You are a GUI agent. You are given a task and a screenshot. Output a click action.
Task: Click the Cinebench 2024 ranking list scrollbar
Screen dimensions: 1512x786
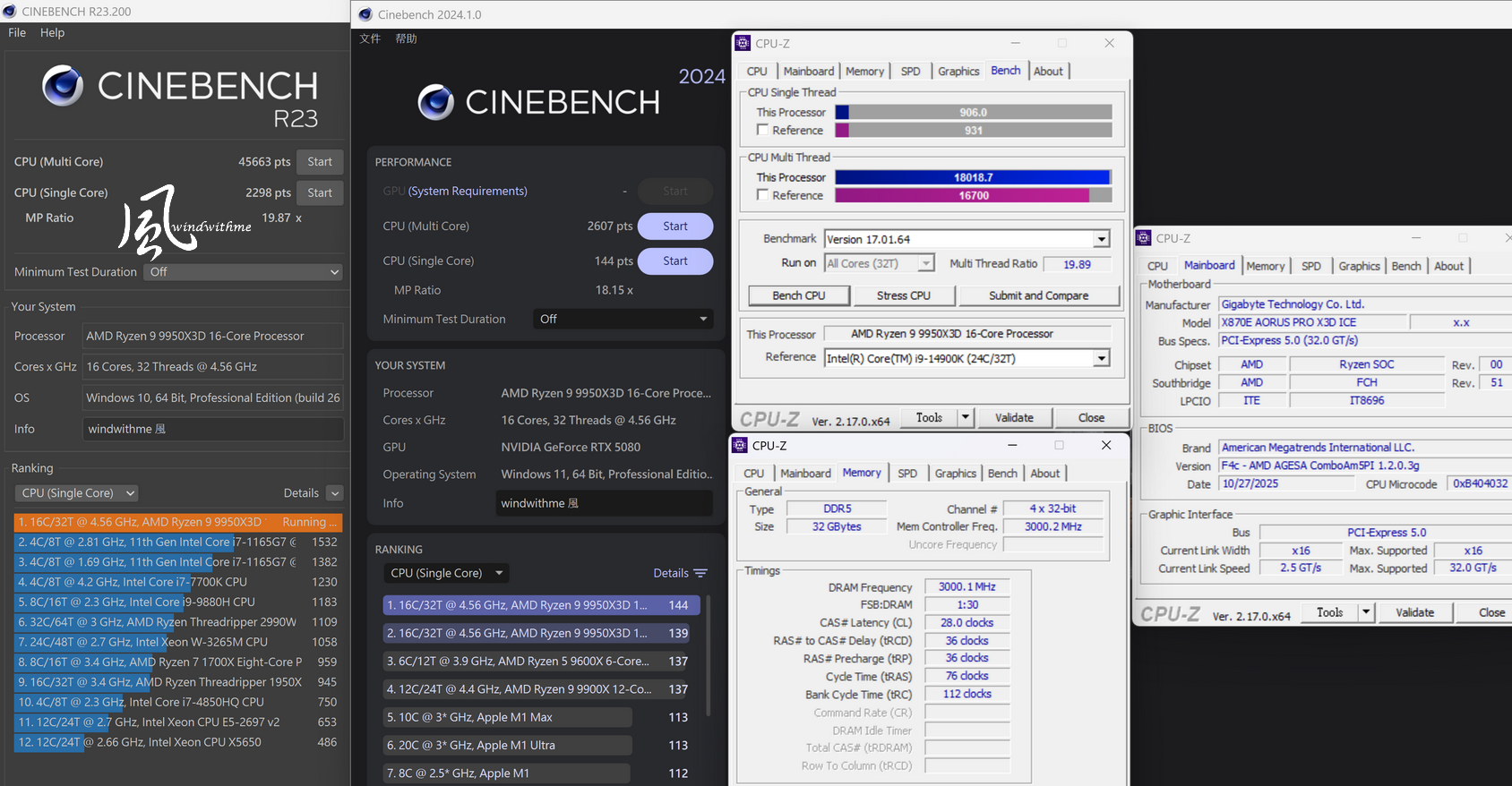point(709,654)
